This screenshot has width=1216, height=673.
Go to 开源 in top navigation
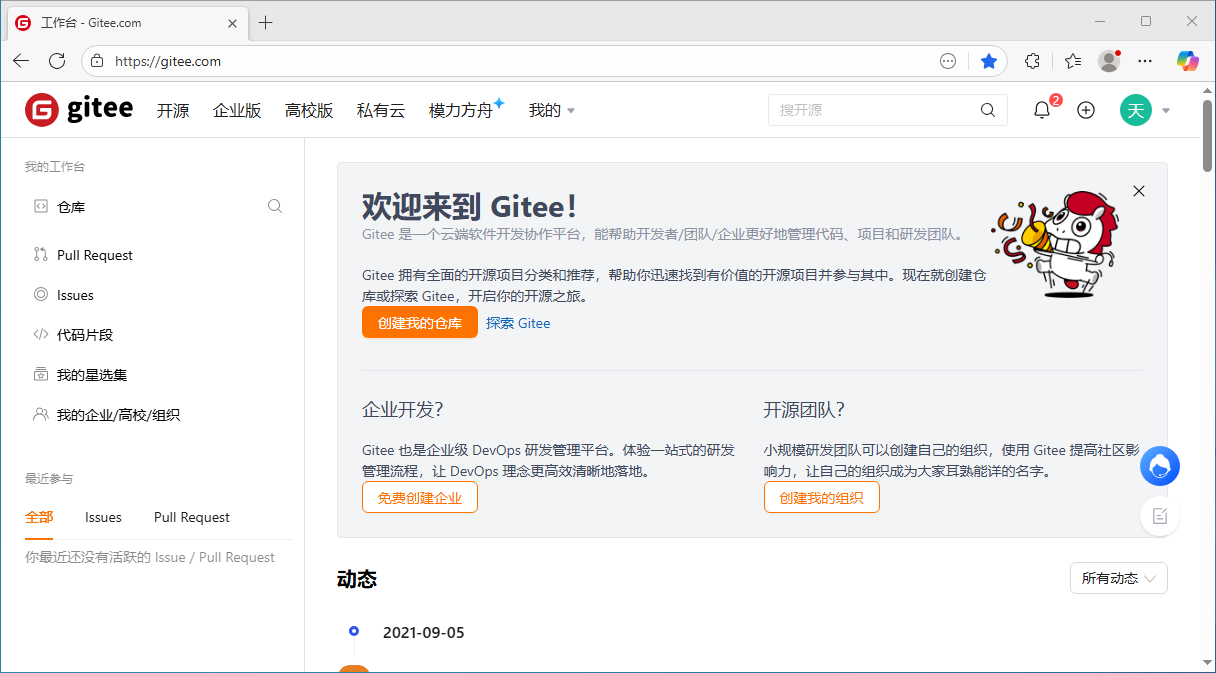pos(173,110)
